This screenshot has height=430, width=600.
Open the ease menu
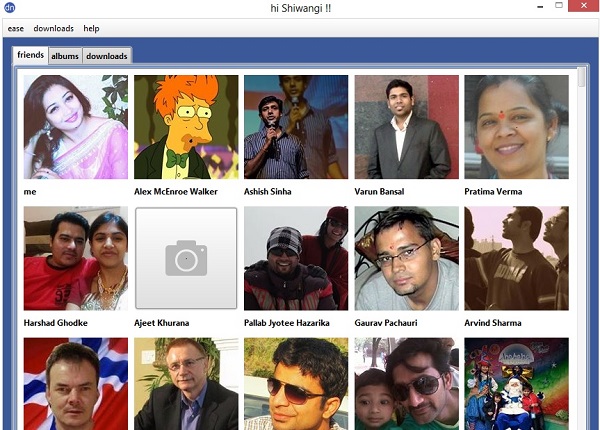pos(16,29)
